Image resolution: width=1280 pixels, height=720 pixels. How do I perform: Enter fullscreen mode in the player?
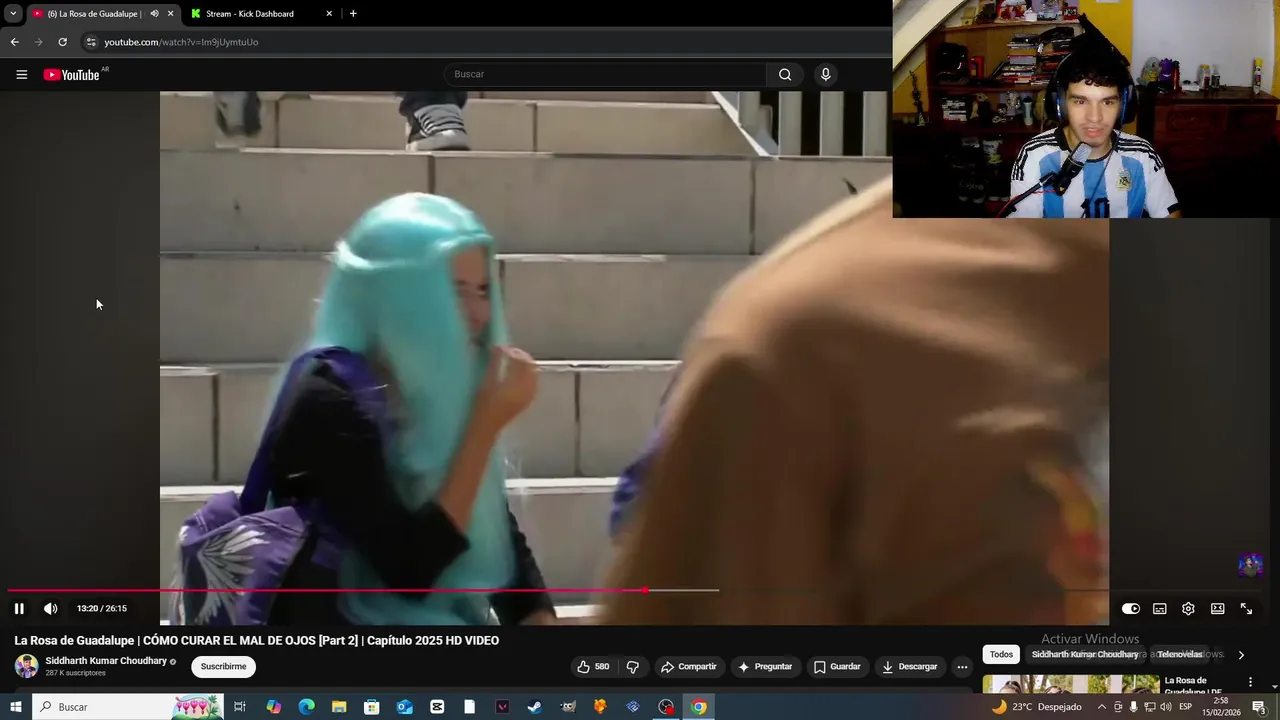point(1246,608)
